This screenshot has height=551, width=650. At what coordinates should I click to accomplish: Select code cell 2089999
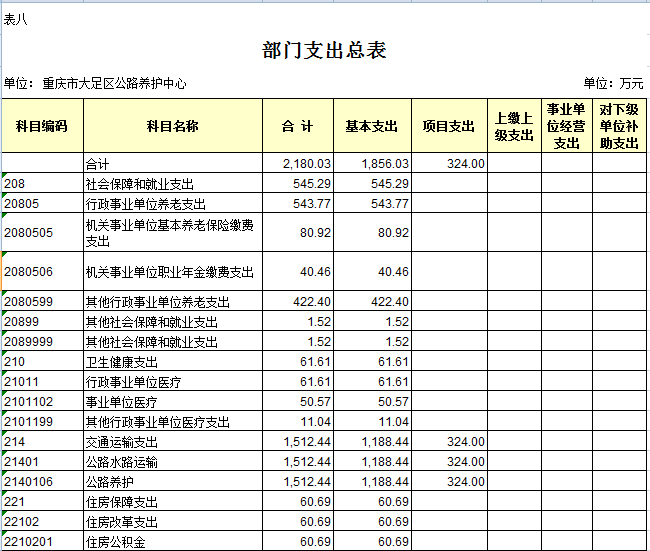pos(42,341)
